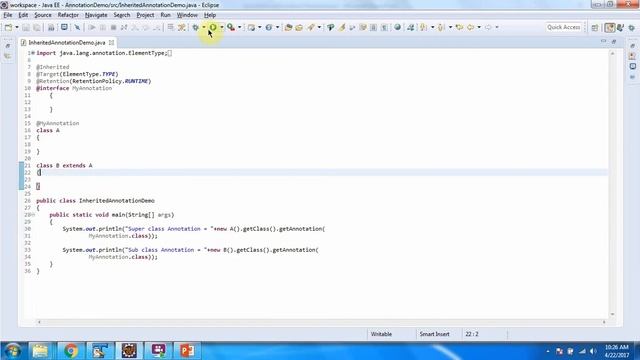Image resolution: width=640 pixels, height=360 pixels.
Task: Click the New file wizard icon
Action: click(x=8, y=27)
